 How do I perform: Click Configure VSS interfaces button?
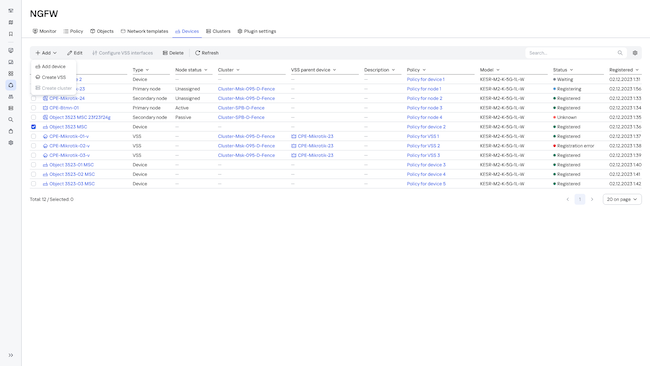(122, 53)
